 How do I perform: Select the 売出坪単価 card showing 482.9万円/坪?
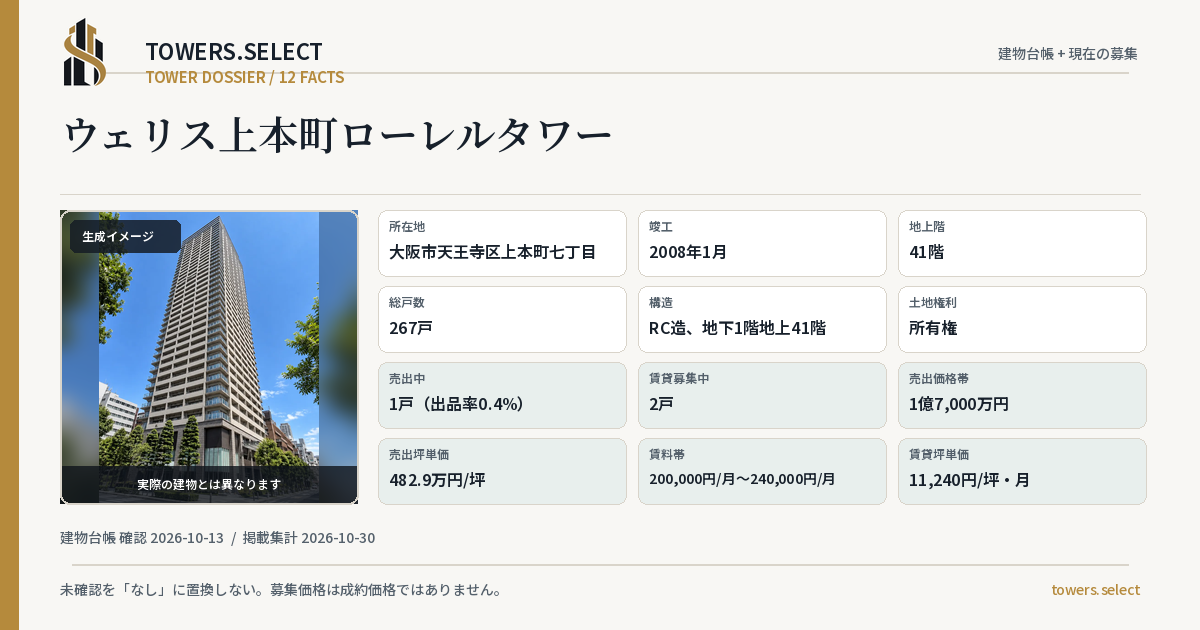[502, 471]
